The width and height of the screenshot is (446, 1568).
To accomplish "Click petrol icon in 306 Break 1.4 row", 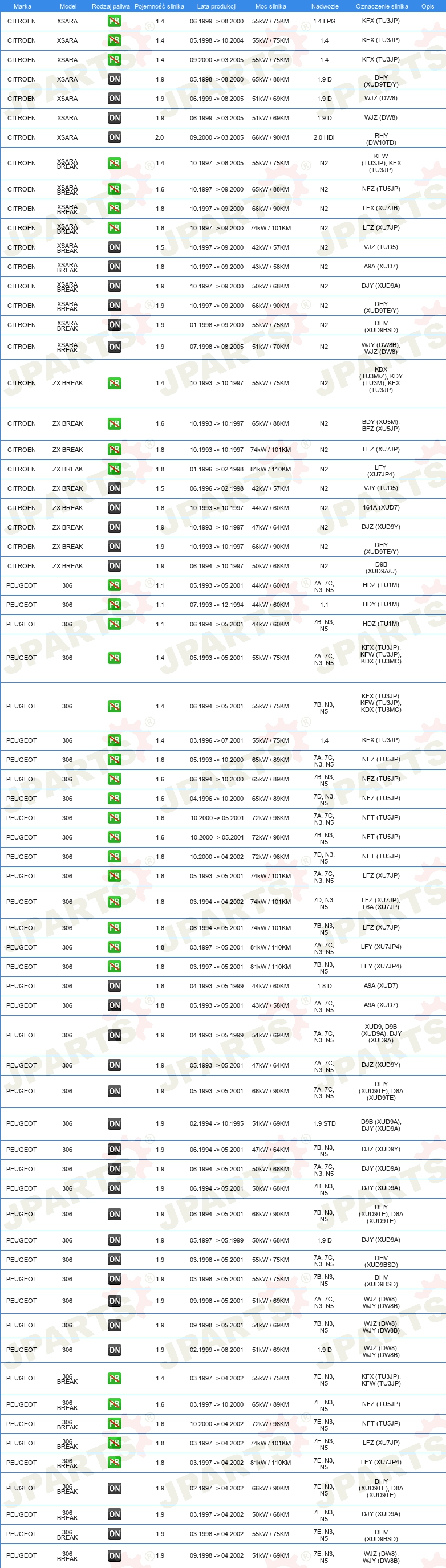I will tap(115, 1379).
